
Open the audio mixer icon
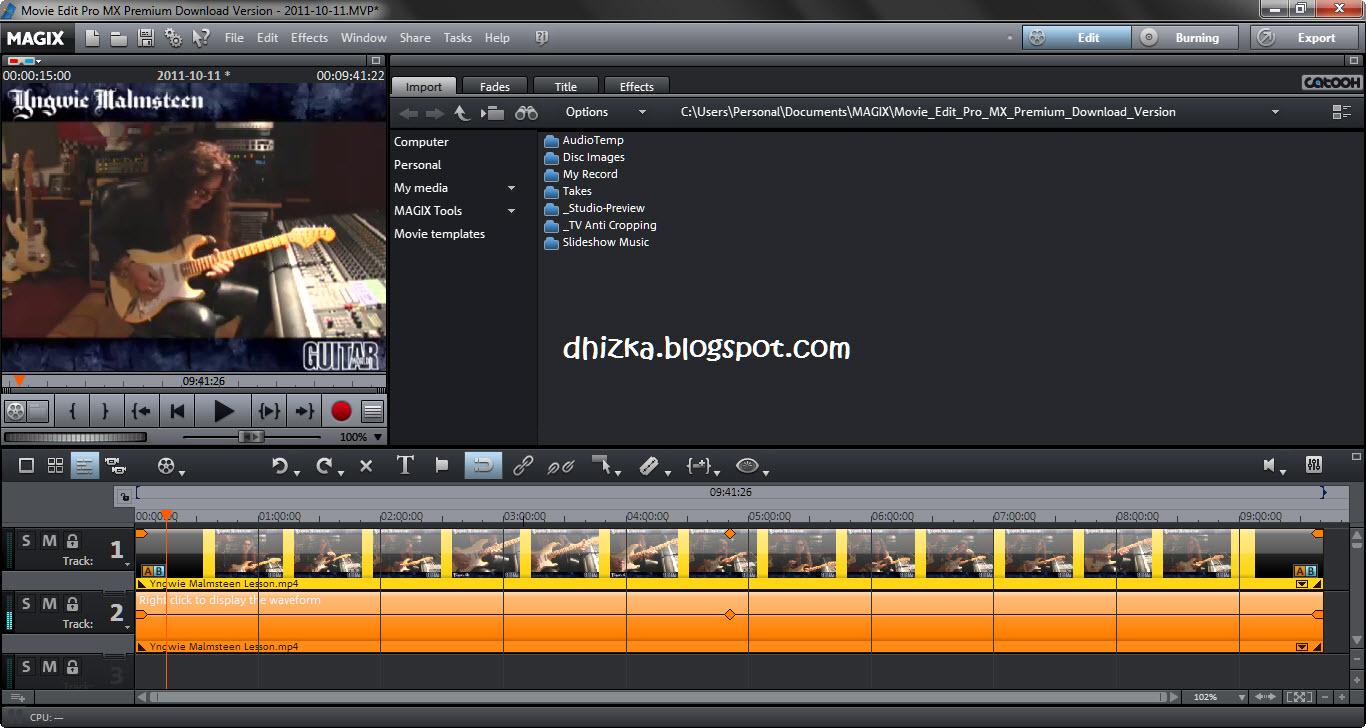coord(1314,465)
